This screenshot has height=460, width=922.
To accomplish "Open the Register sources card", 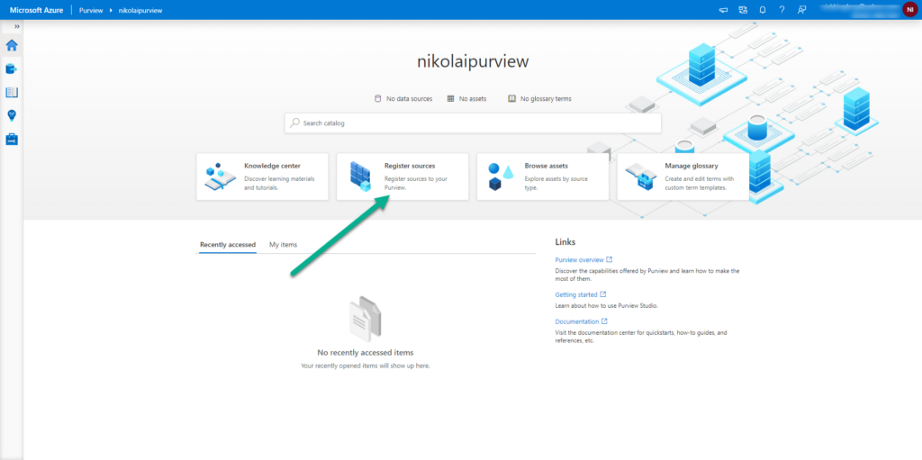I will [x=402, y=176].
